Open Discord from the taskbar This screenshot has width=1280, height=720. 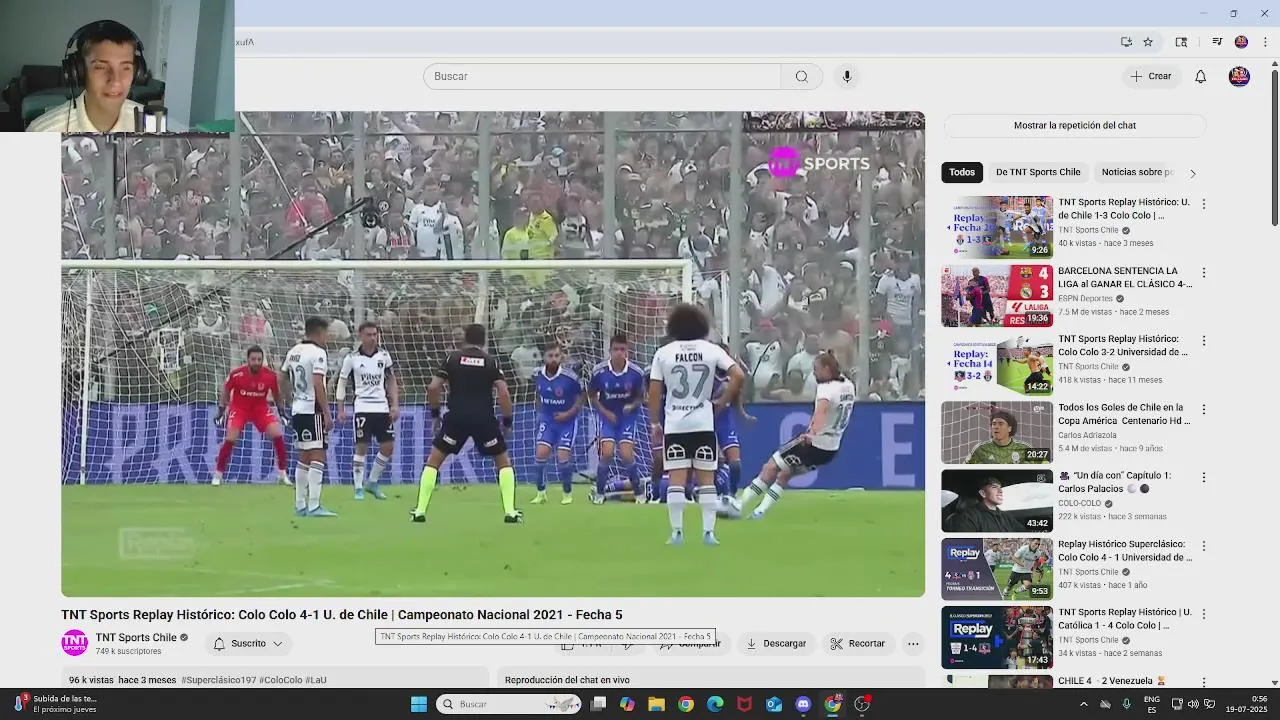[803, 704]
